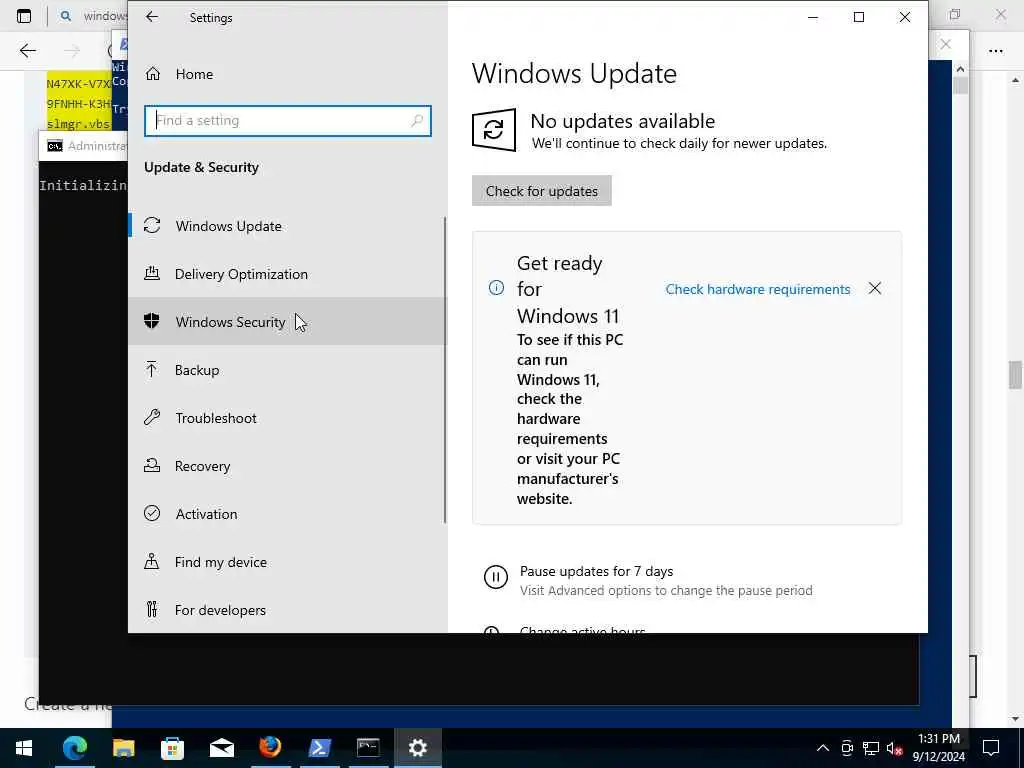1024x768 pixels.
Task: Click Check for updates button
Action: (541, 191)
